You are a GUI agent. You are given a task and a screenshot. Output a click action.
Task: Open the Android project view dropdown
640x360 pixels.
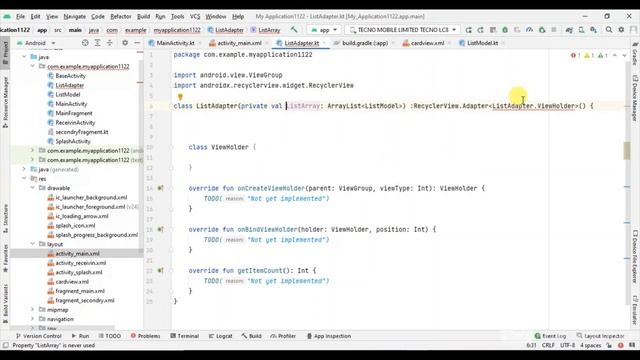[36, 43]
